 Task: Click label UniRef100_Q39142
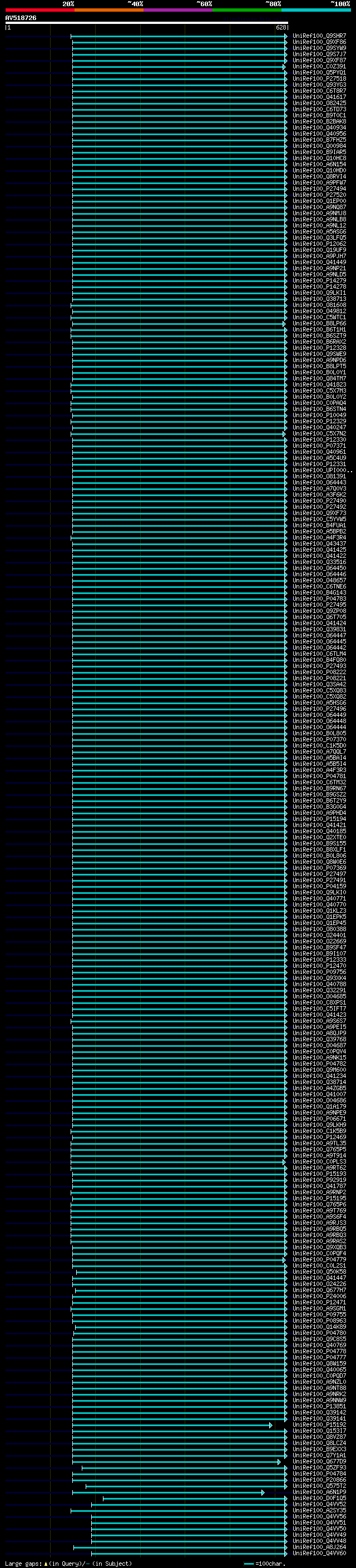pyautogui.click(x=319, y=1412)
